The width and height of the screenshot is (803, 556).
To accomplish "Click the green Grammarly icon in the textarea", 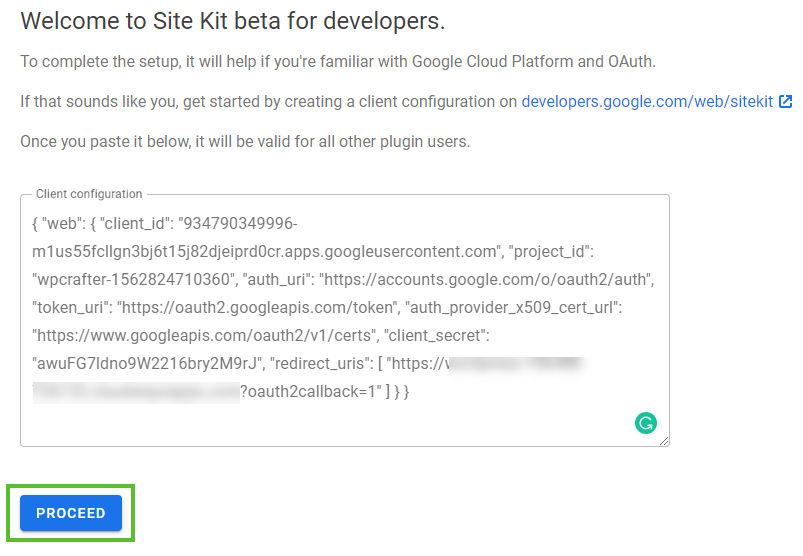I will click(x=646, y=423).
